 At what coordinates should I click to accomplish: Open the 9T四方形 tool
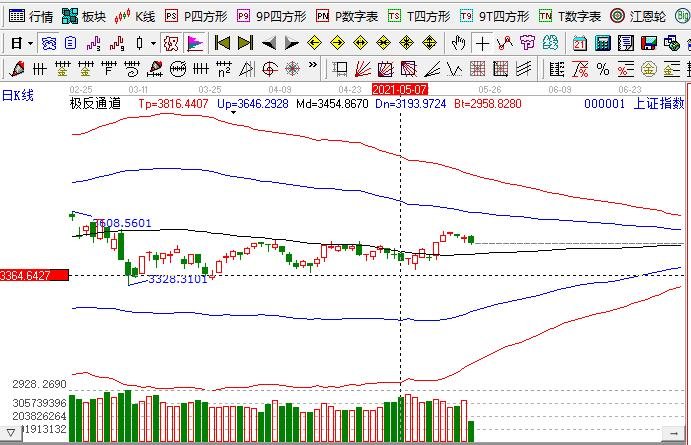pos(494,17)
